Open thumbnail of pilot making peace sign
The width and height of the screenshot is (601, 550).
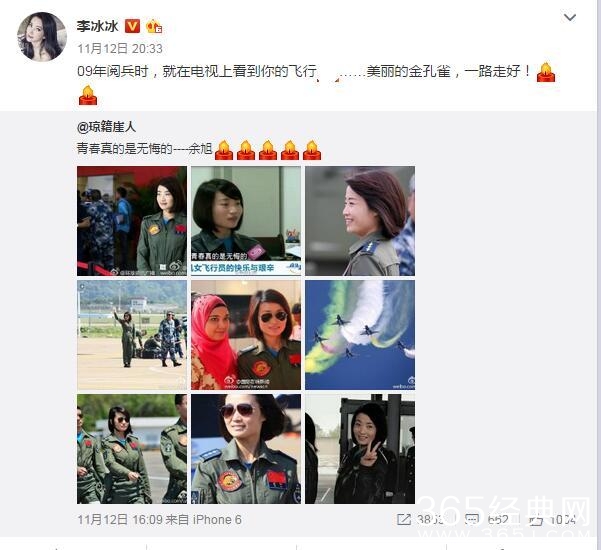pos(360,449)
